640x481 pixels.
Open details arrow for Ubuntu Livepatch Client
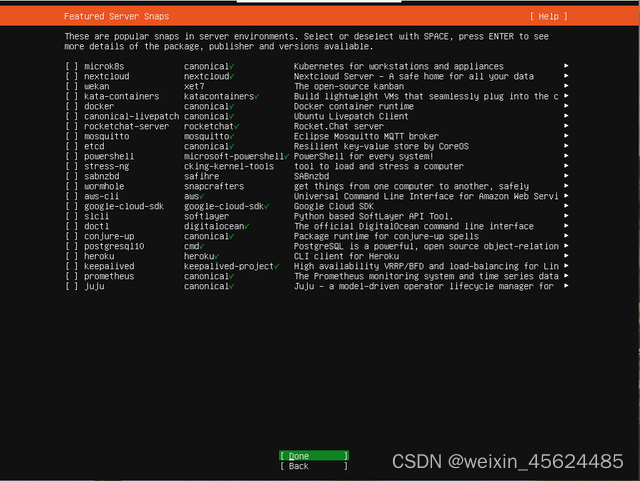[566, 116]
